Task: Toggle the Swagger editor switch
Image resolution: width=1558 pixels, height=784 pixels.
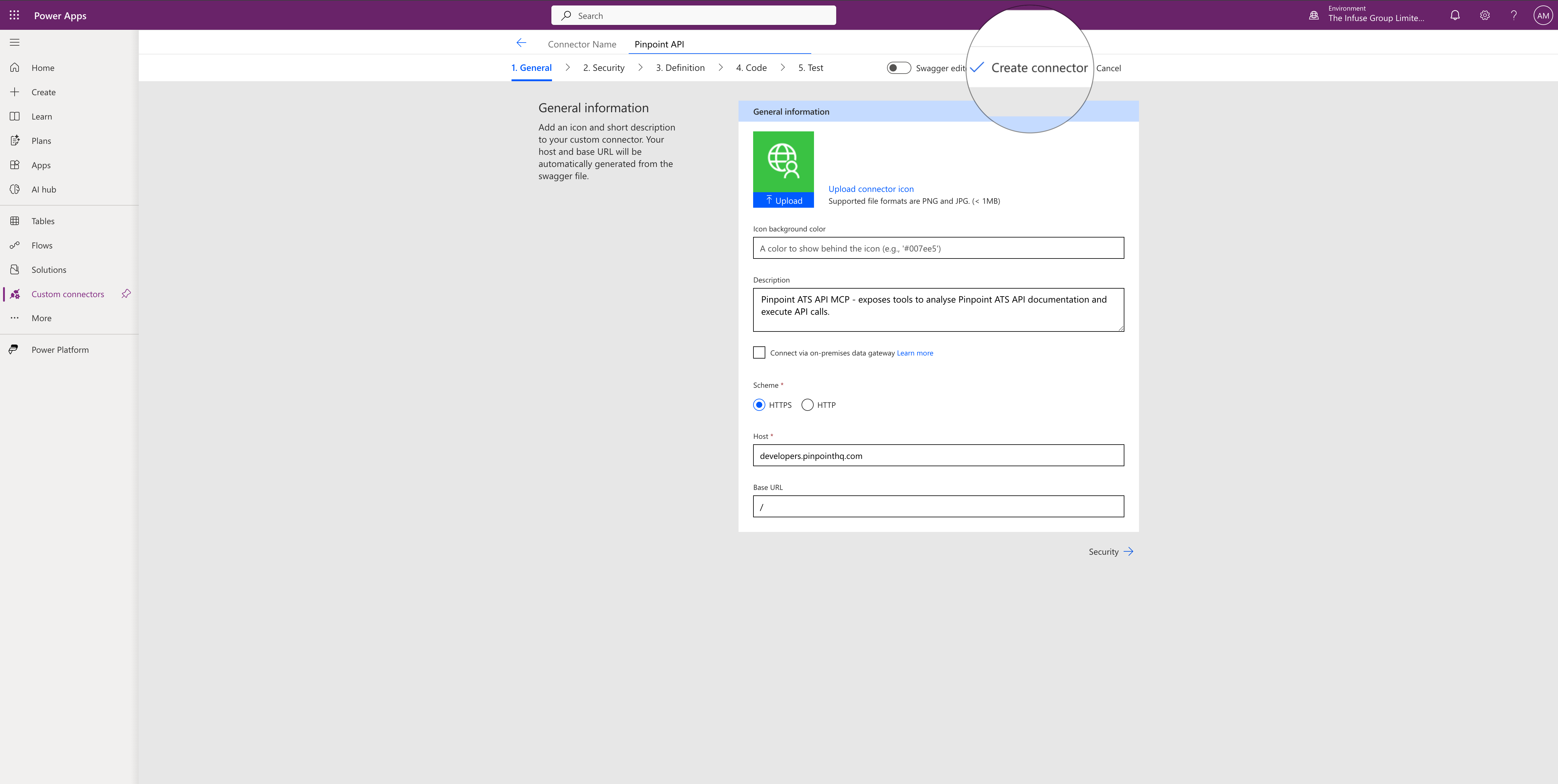Action: click(899, 68)
